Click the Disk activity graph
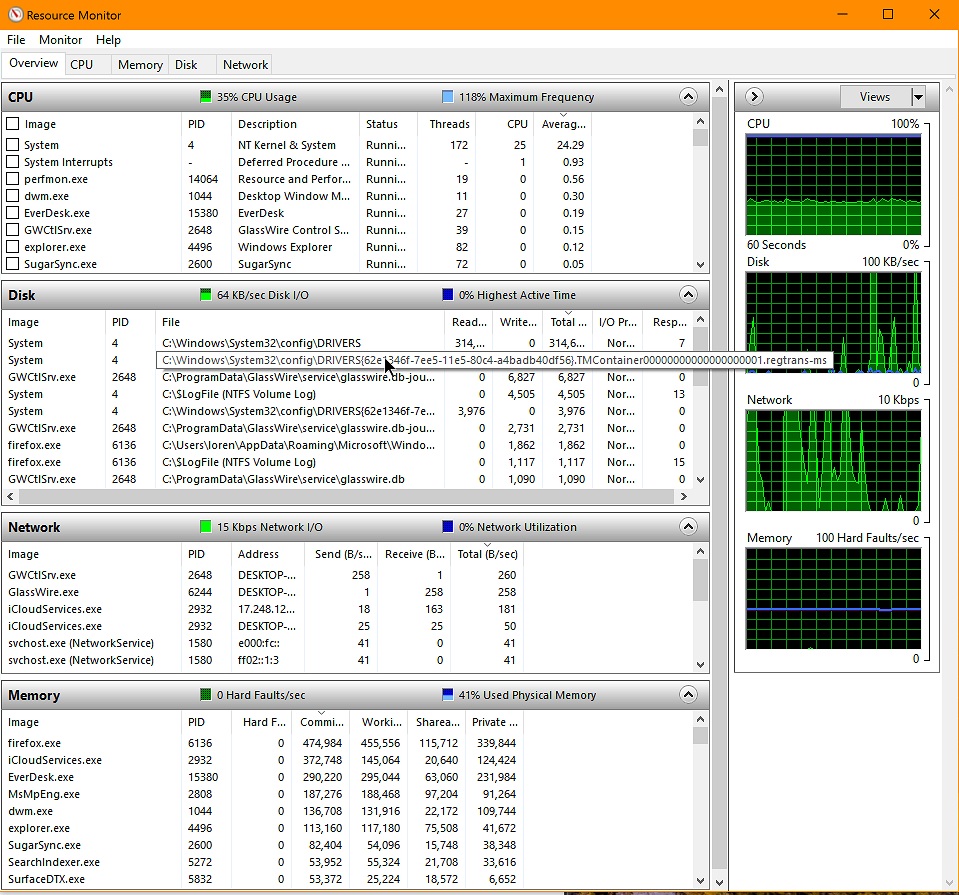The height and width of the screenshot is (895, 959). (x=833, y=322)
